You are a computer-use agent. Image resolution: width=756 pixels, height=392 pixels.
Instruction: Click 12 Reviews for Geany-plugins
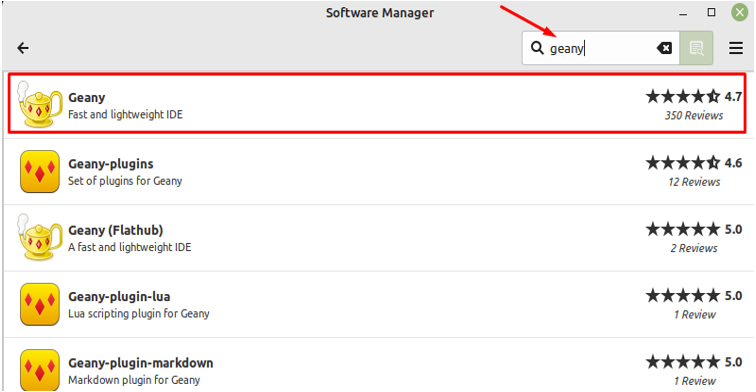point(694,182)
